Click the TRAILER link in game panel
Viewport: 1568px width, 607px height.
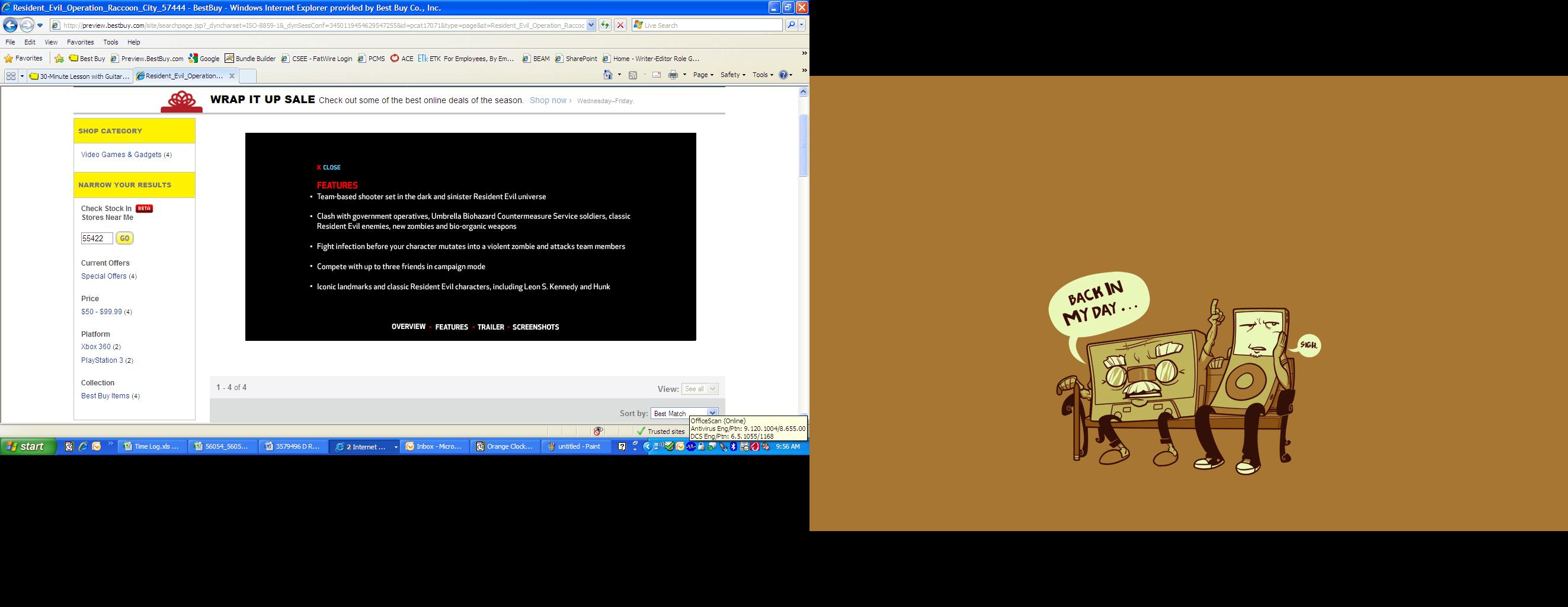point(491,327)
